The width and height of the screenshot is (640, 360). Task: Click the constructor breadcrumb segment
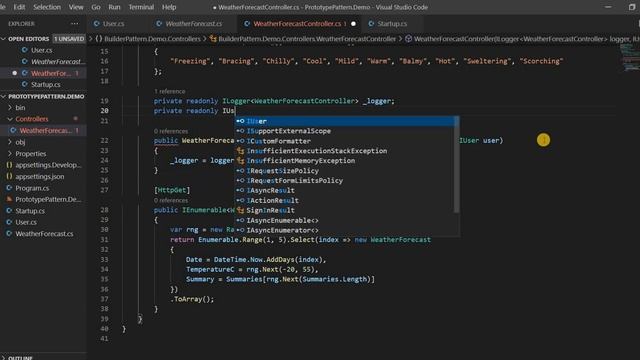pyautogui.click(x=527, y=39)
